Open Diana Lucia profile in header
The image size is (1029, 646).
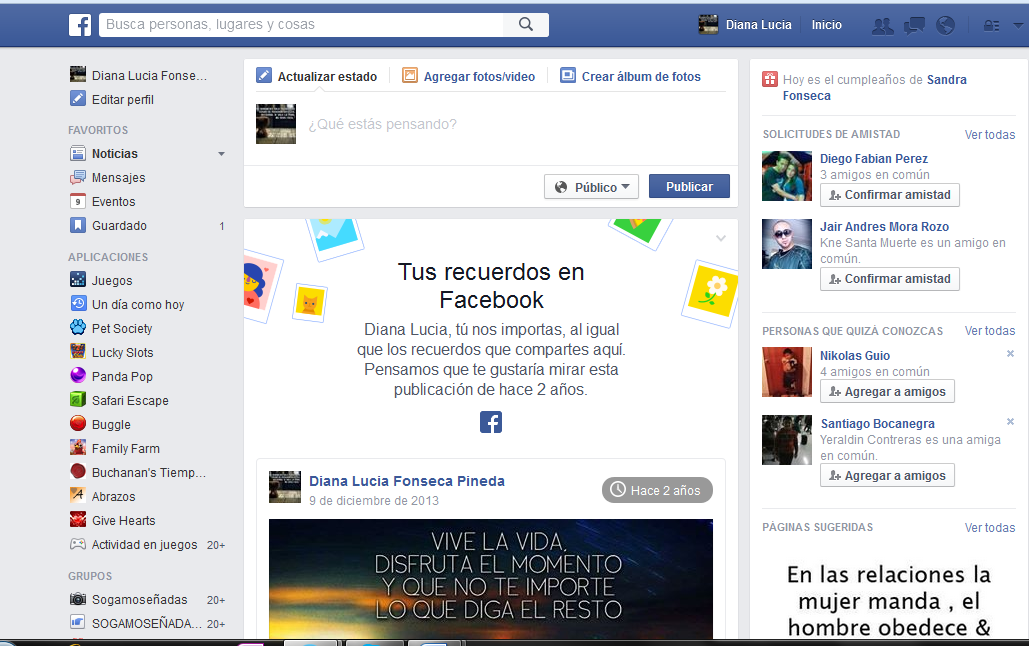[x=745, y=25]
